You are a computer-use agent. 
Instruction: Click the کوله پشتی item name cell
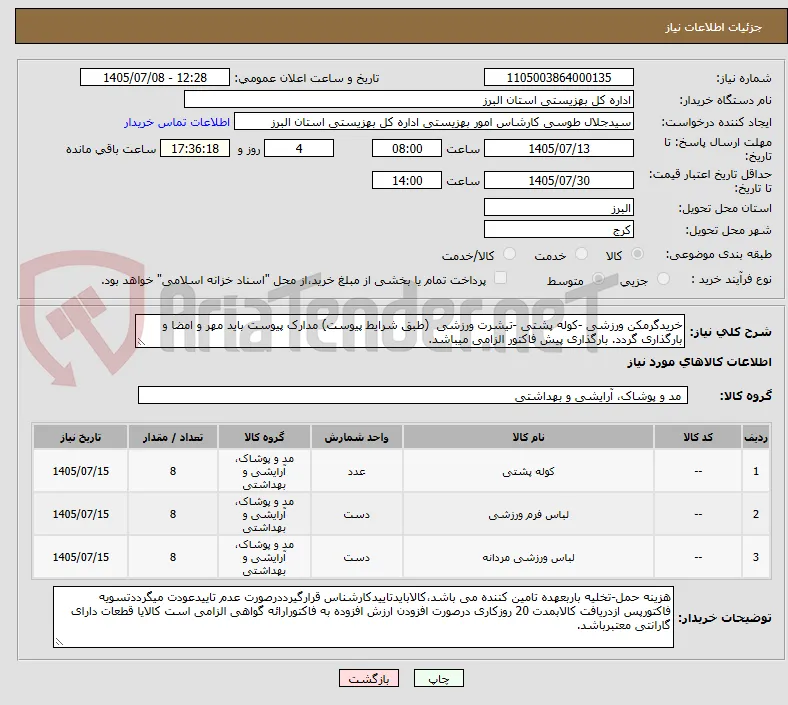tap(528, 471)
